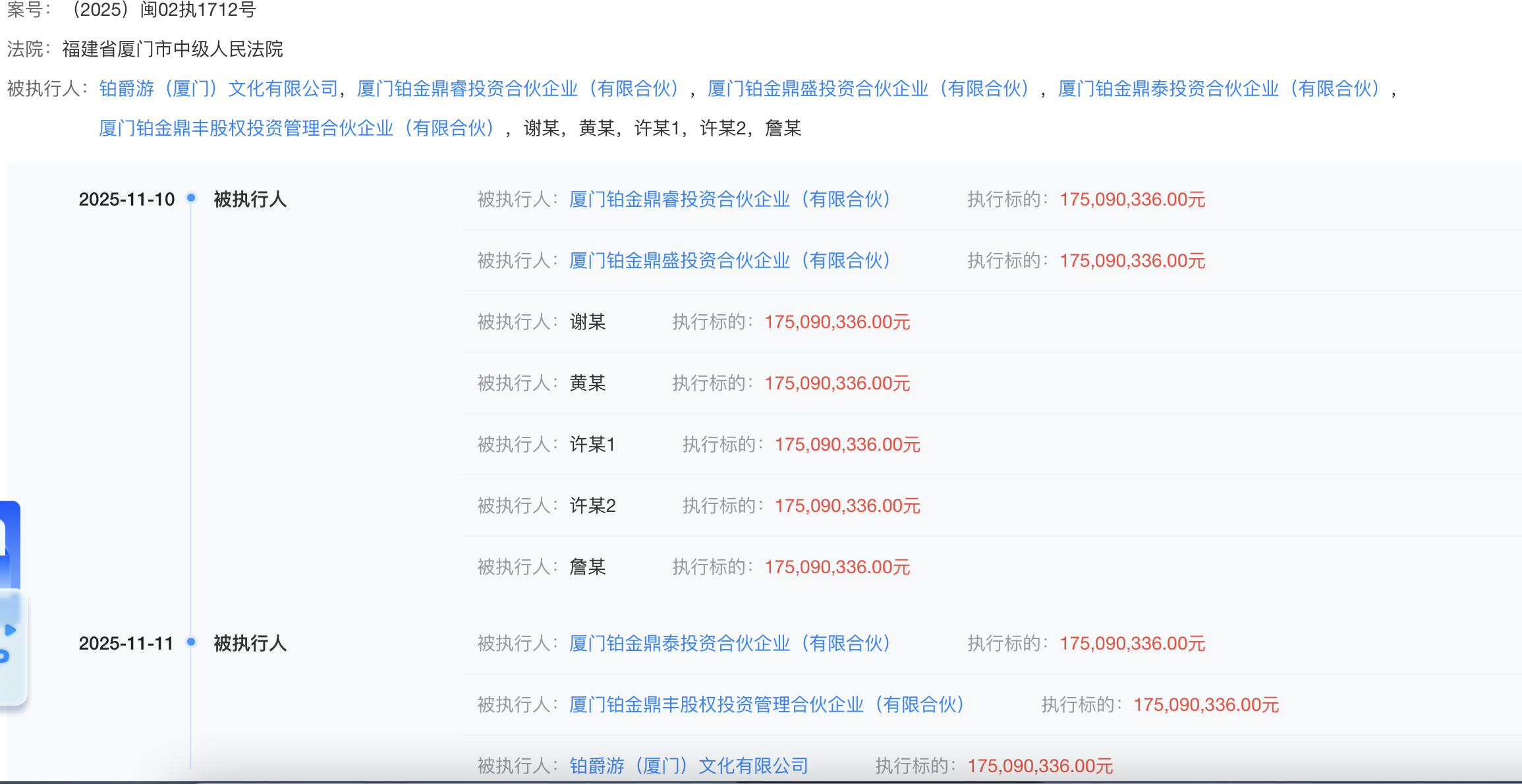The width and height of the screenshot is (1522, 784).
Task: Open 厦门铂金鼎泰投资合伙企业 link in 2025-11-11 entries
Action: coord(731,644)
